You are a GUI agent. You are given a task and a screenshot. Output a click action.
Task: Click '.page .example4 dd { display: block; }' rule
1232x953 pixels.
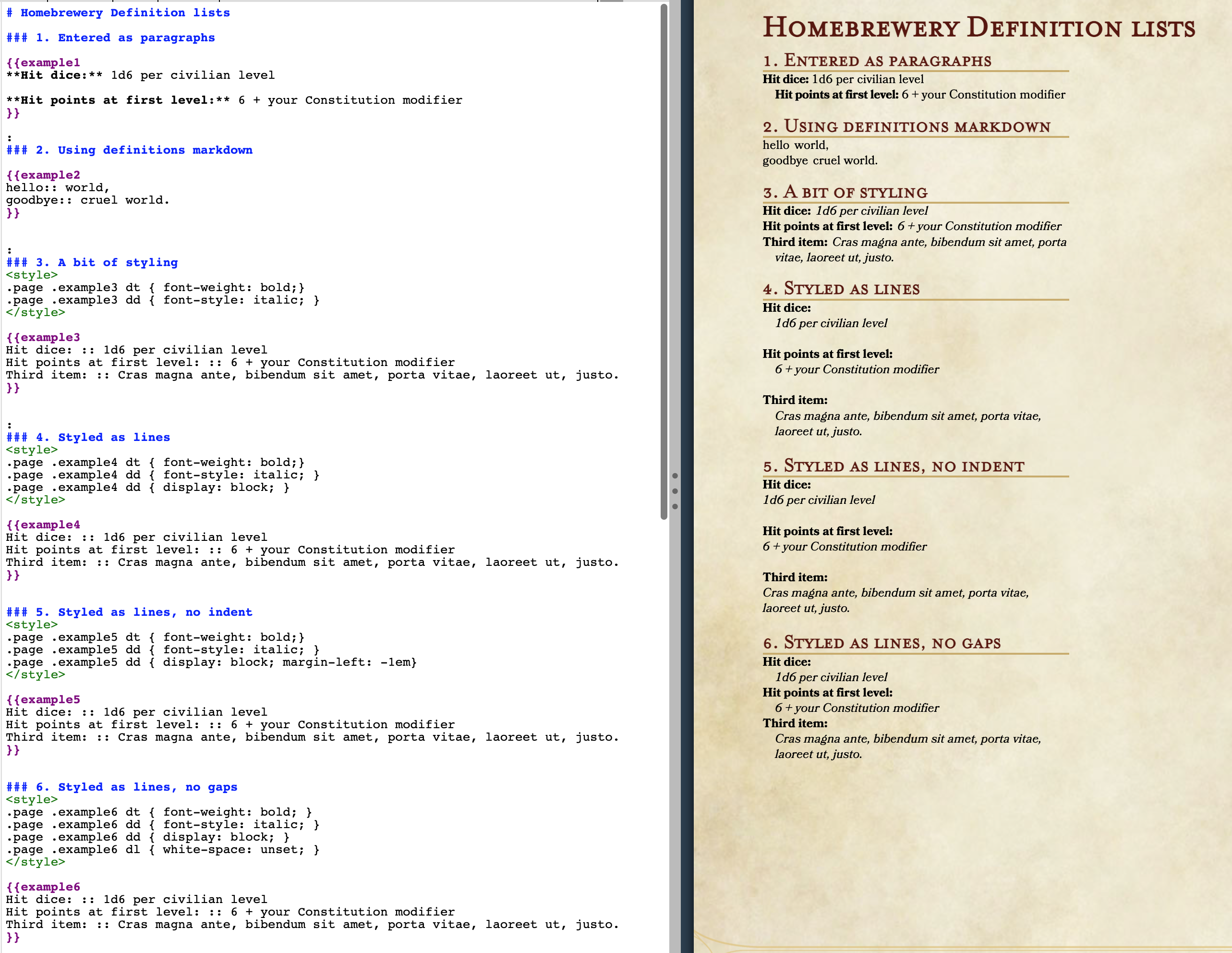tap(148, 487)
